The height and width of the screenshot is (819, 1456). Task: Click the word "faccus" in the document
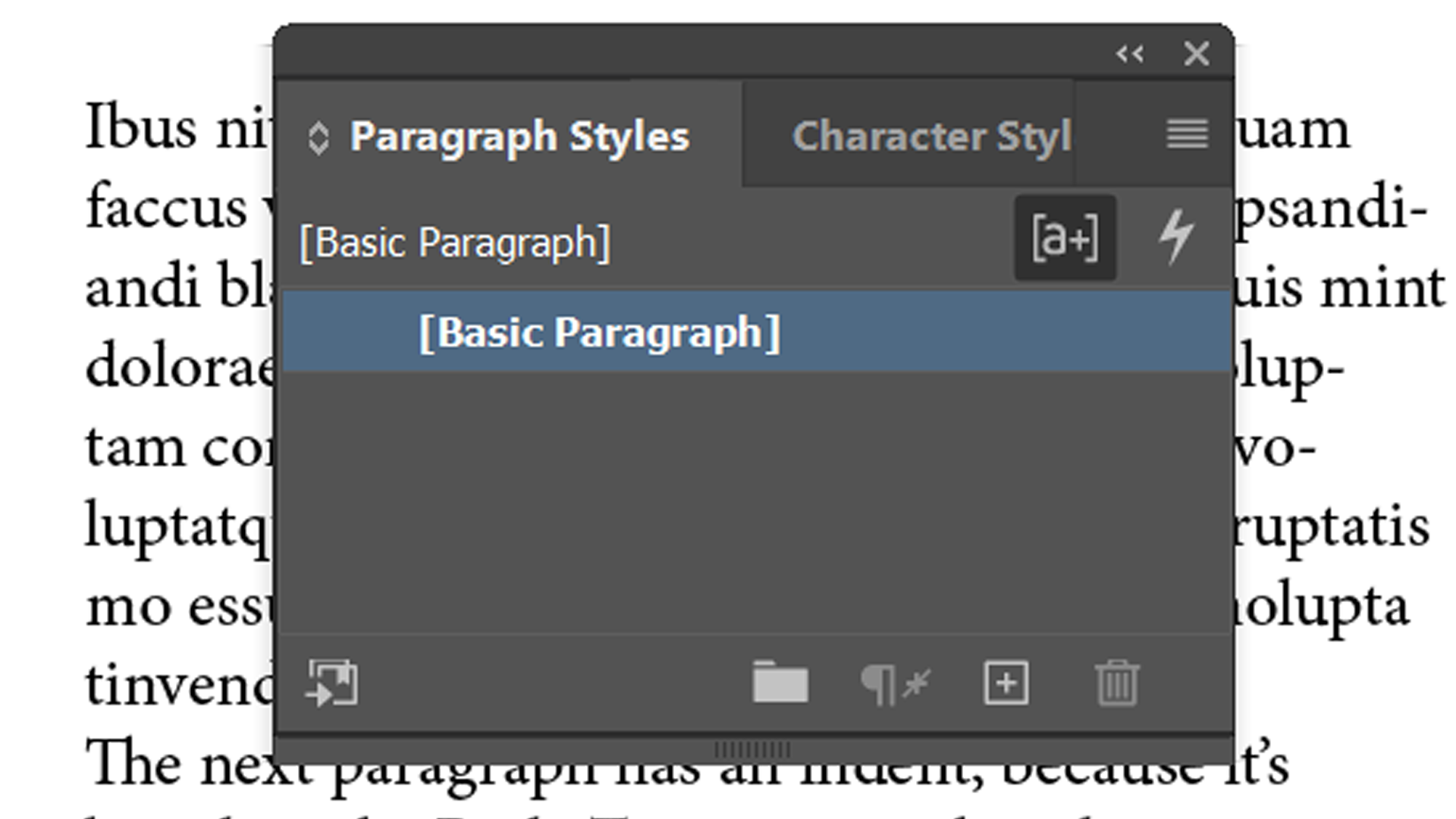pyautogui.click(x=166, y=208)
